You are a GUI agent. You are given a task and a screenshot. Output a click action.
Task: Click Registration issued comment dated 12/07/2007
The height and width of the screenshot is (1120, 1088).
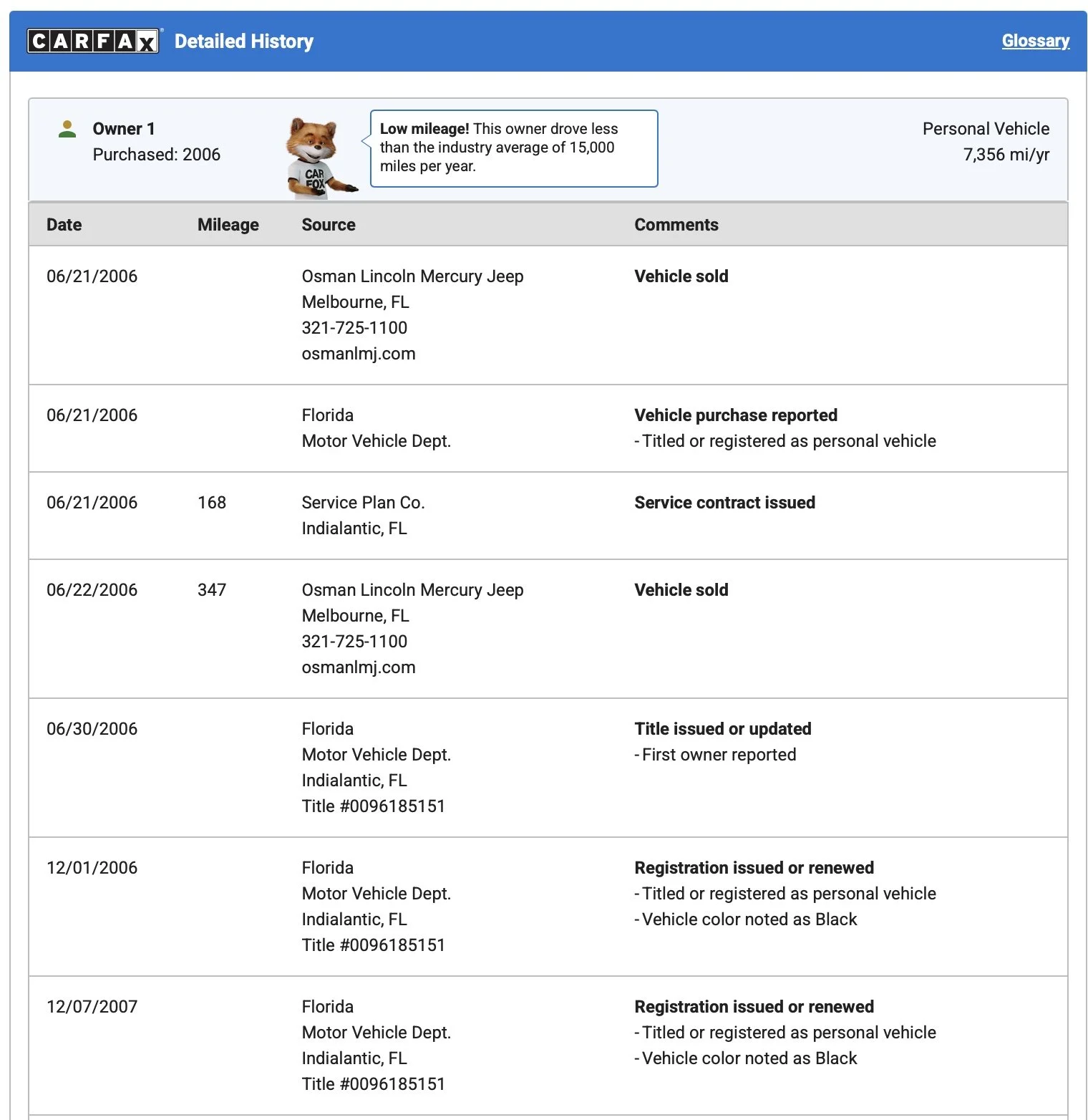[754, 1007]
